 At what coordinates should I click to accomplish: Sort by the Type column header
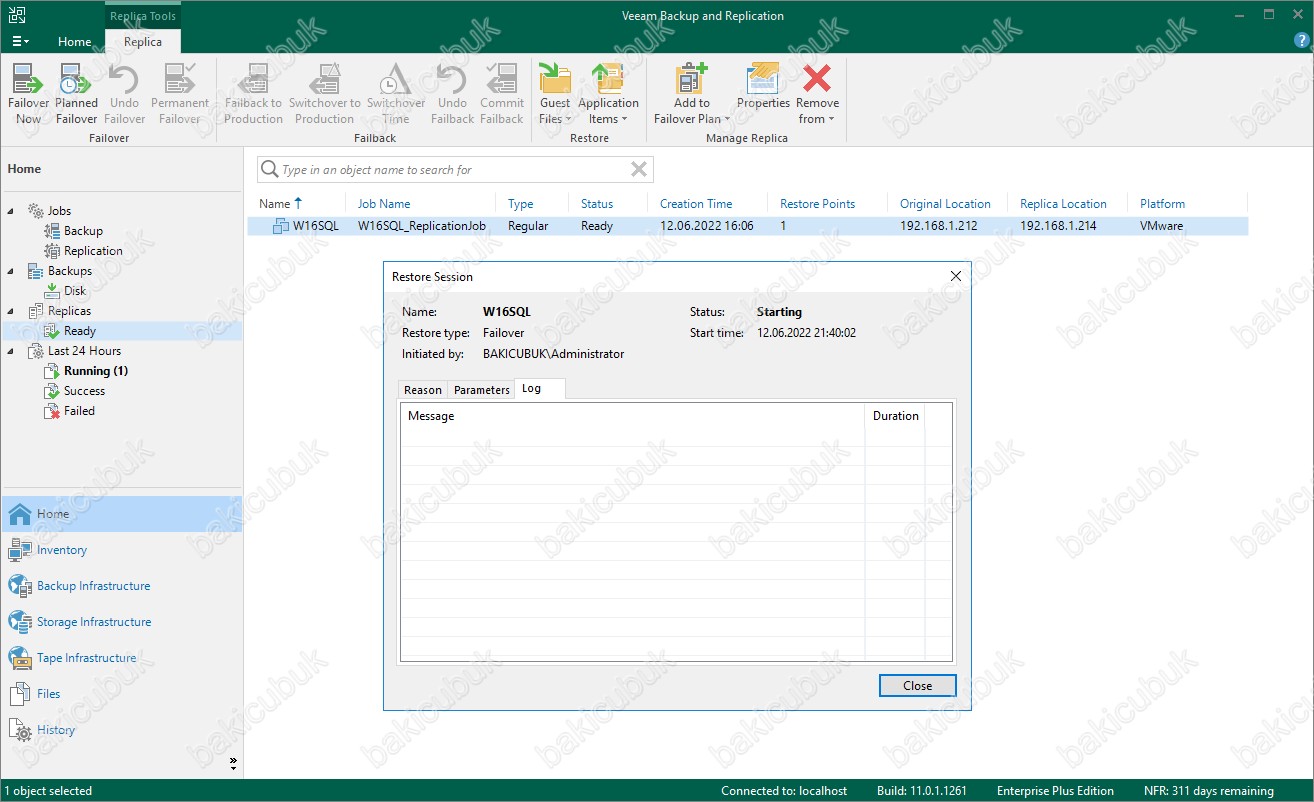(x=521, y=204)
